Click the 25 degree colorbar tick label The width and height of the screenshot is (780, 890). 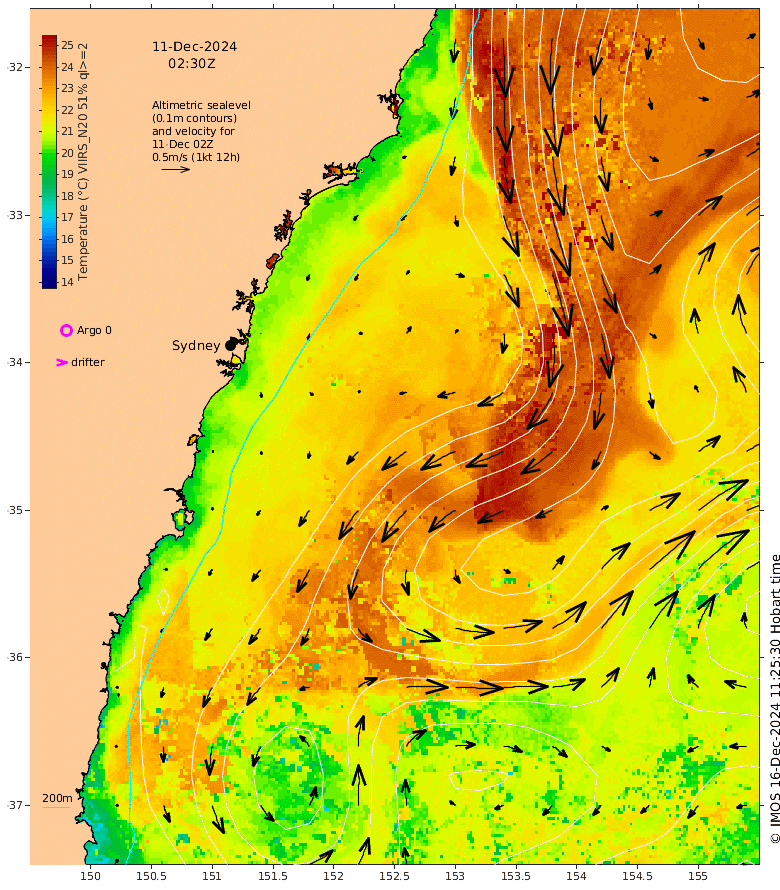68,45
